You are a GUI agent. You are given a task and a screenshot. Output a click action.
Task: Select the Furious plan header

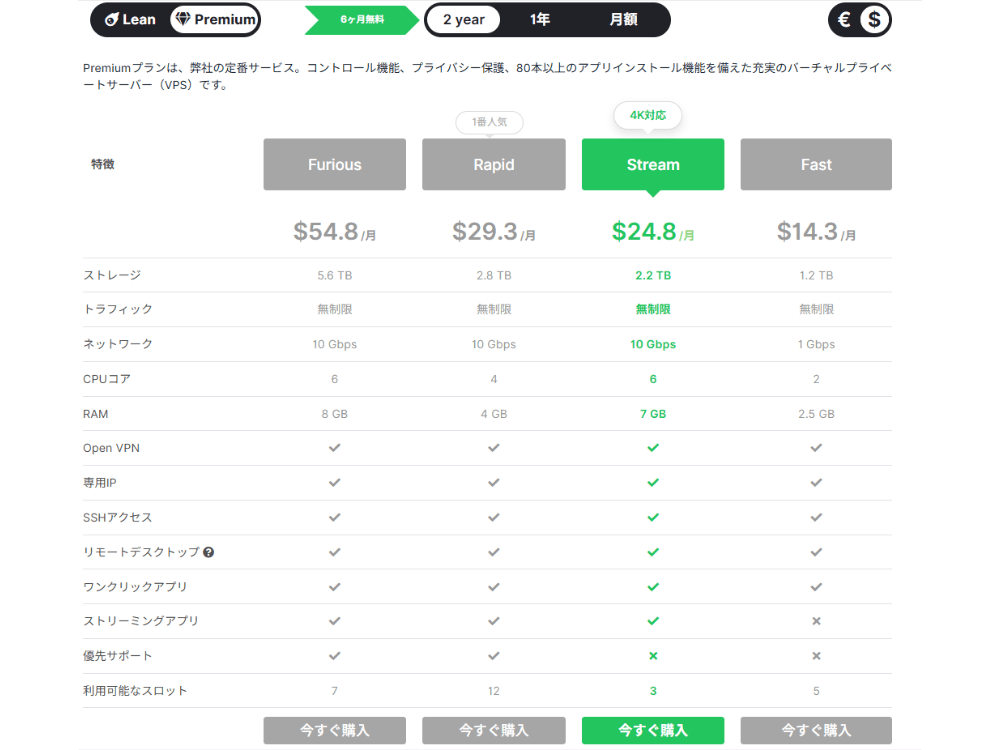click(335, 165)
